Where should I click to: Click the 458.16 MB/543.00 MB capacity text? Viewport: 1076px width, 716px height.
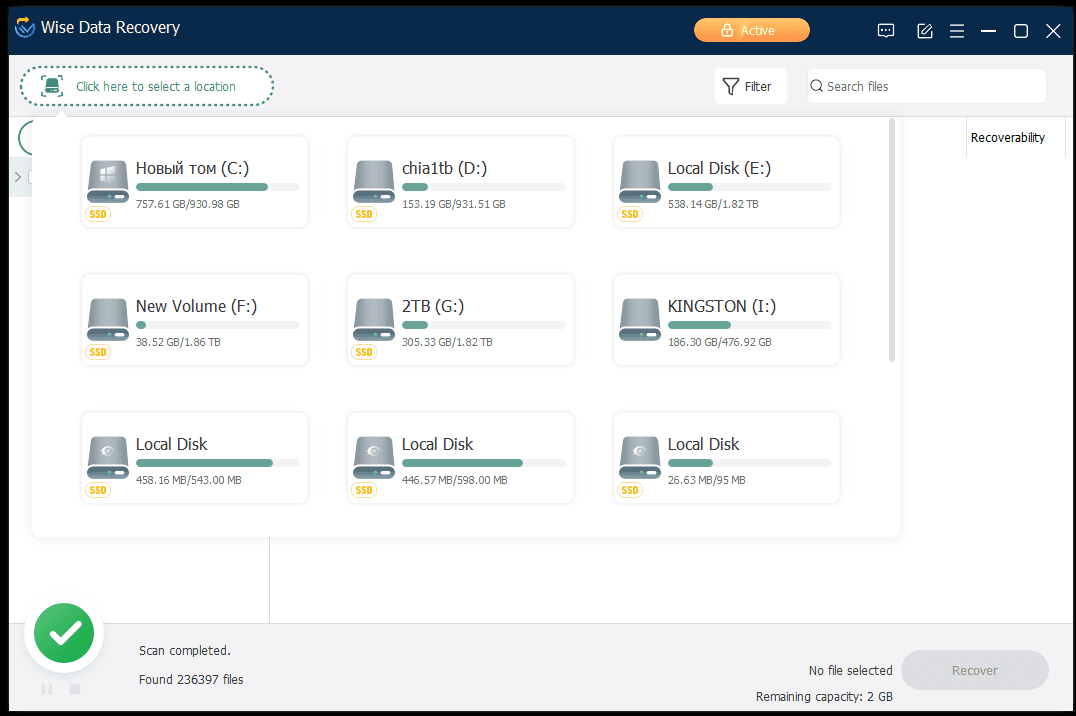coord(189,480)
